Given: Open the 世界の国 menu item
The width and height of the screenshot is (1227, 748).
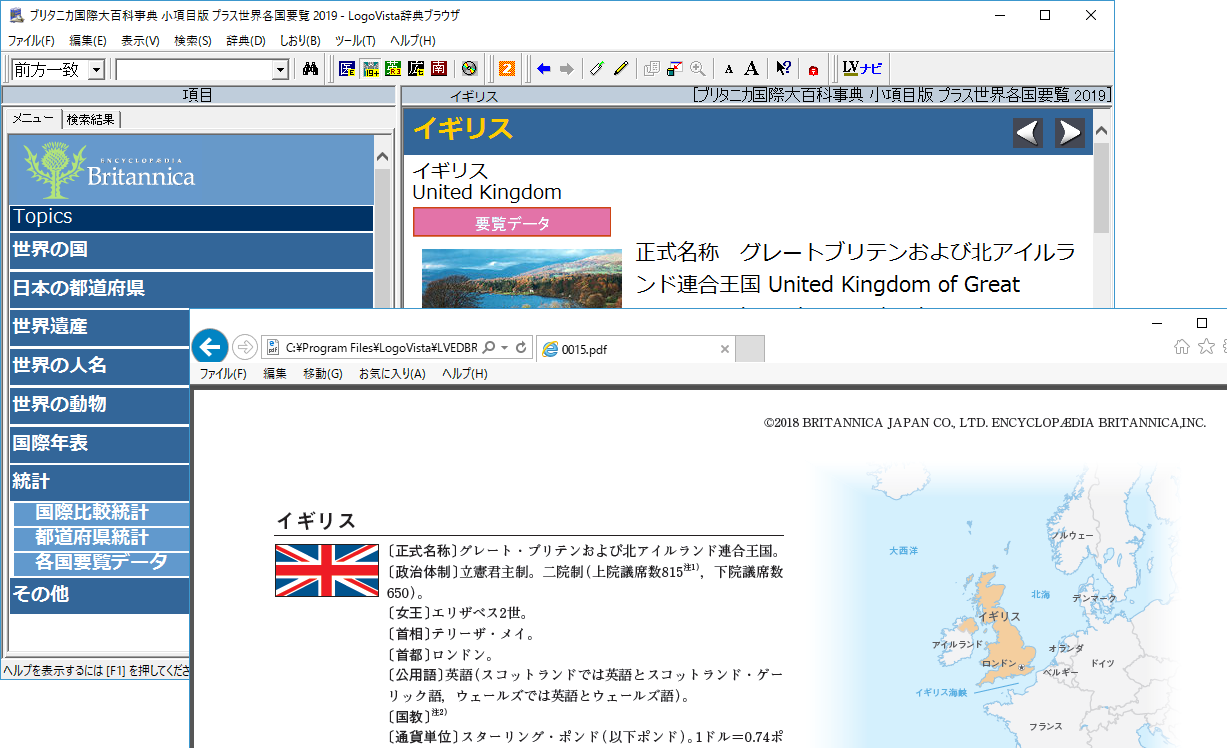Looking at the screenshot, I should (x=192, y=250).
